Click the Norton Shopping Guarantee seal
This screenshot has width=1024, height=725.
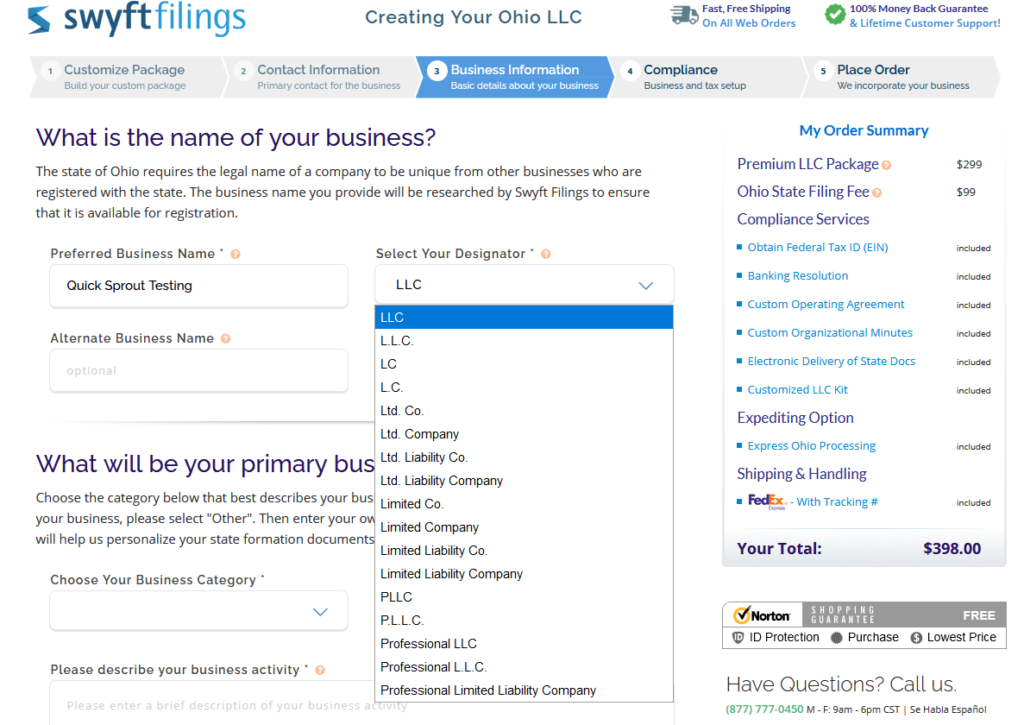pos(763,615)
